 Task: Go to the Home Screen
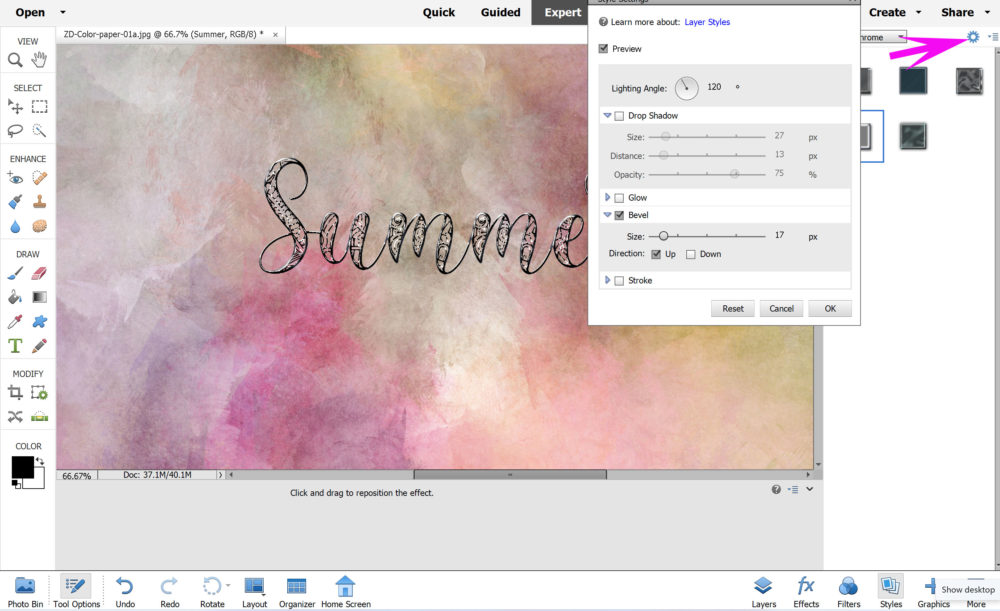point(346,591)
